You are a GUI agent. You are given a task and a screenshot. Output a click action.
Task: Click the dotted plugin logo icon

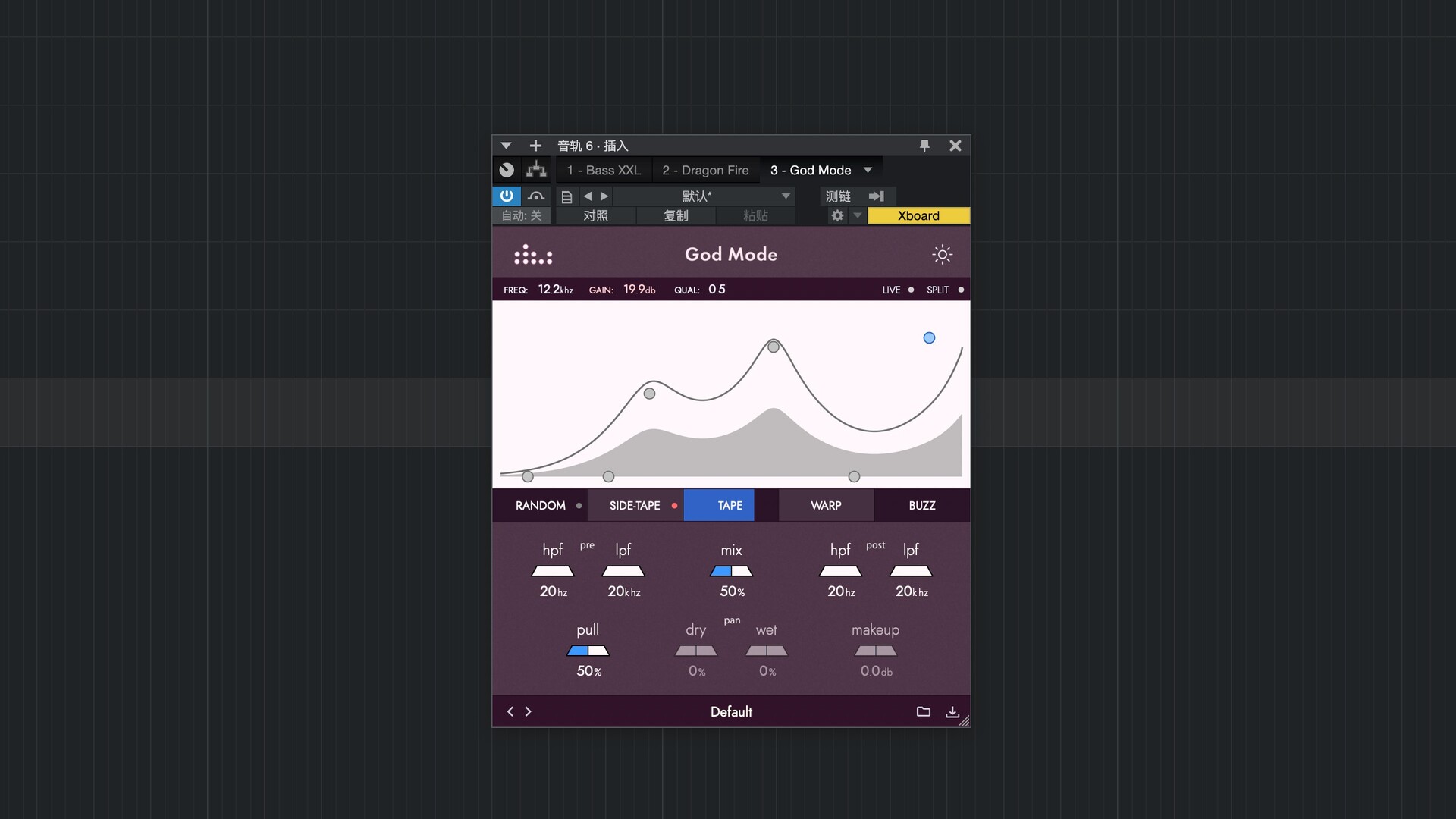(533, 255)
